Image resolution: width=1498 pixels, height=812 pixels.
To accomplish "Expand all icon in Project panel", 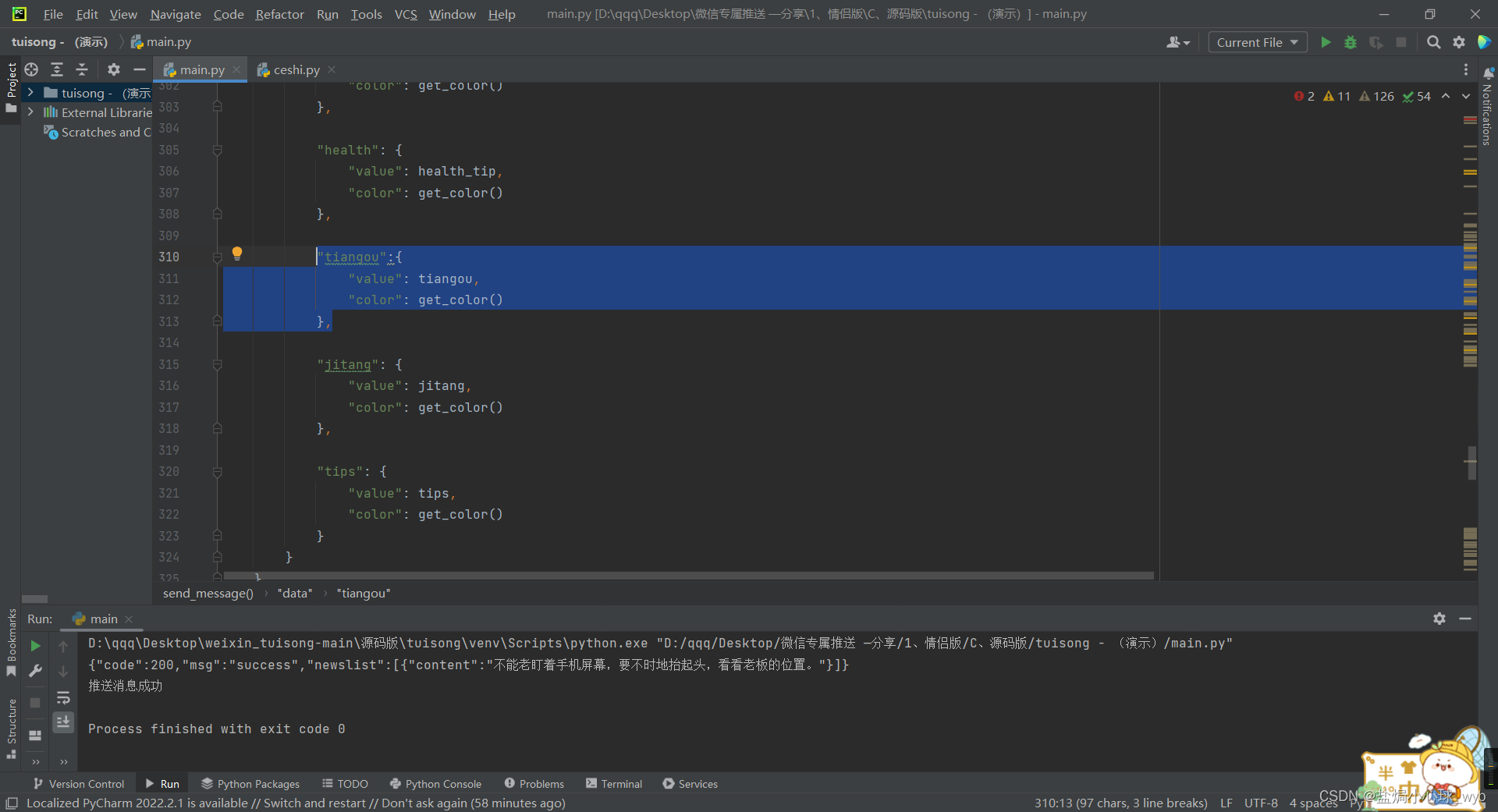I will point(57,69).
